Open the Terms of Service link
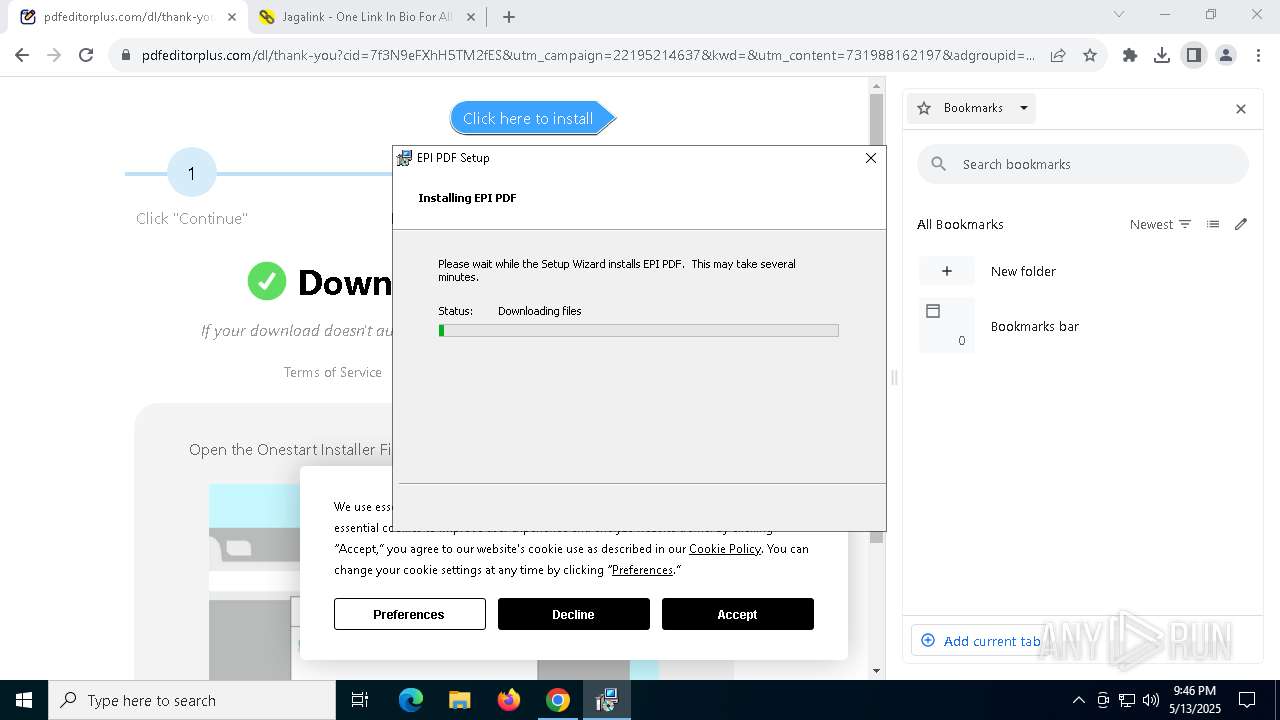Image resolution: width=1280 pixels, height=720 pixels. [333, 372]
